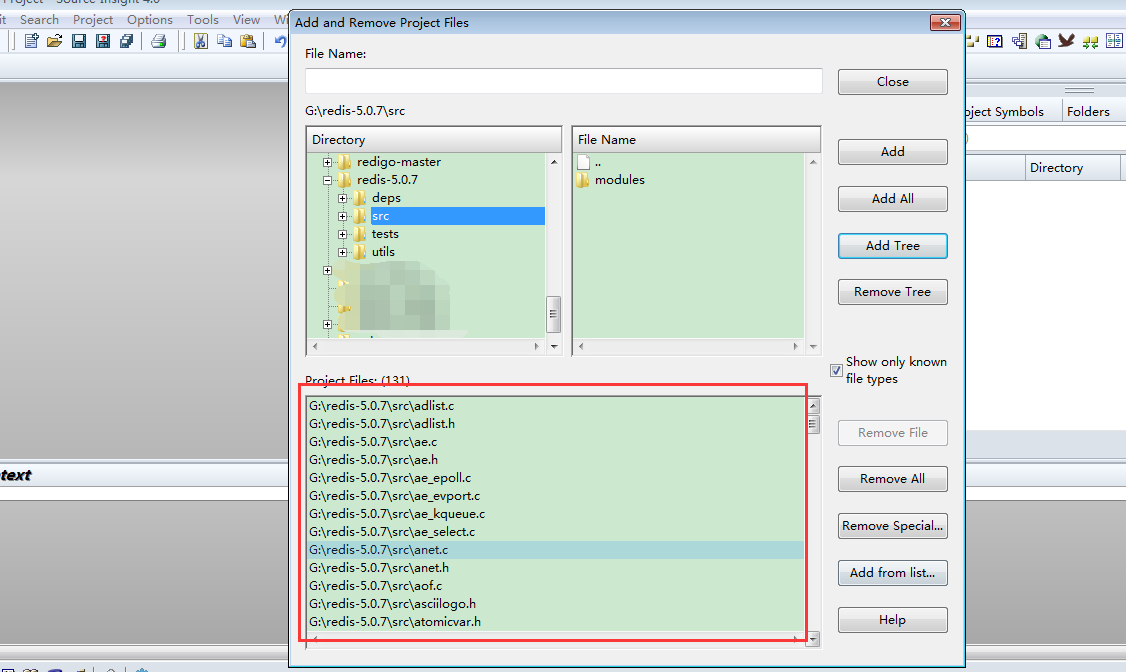Image resolution: width=1126 pixels, height=672 pixels.
Task: Open the Search menu
Action: point(39,19)
